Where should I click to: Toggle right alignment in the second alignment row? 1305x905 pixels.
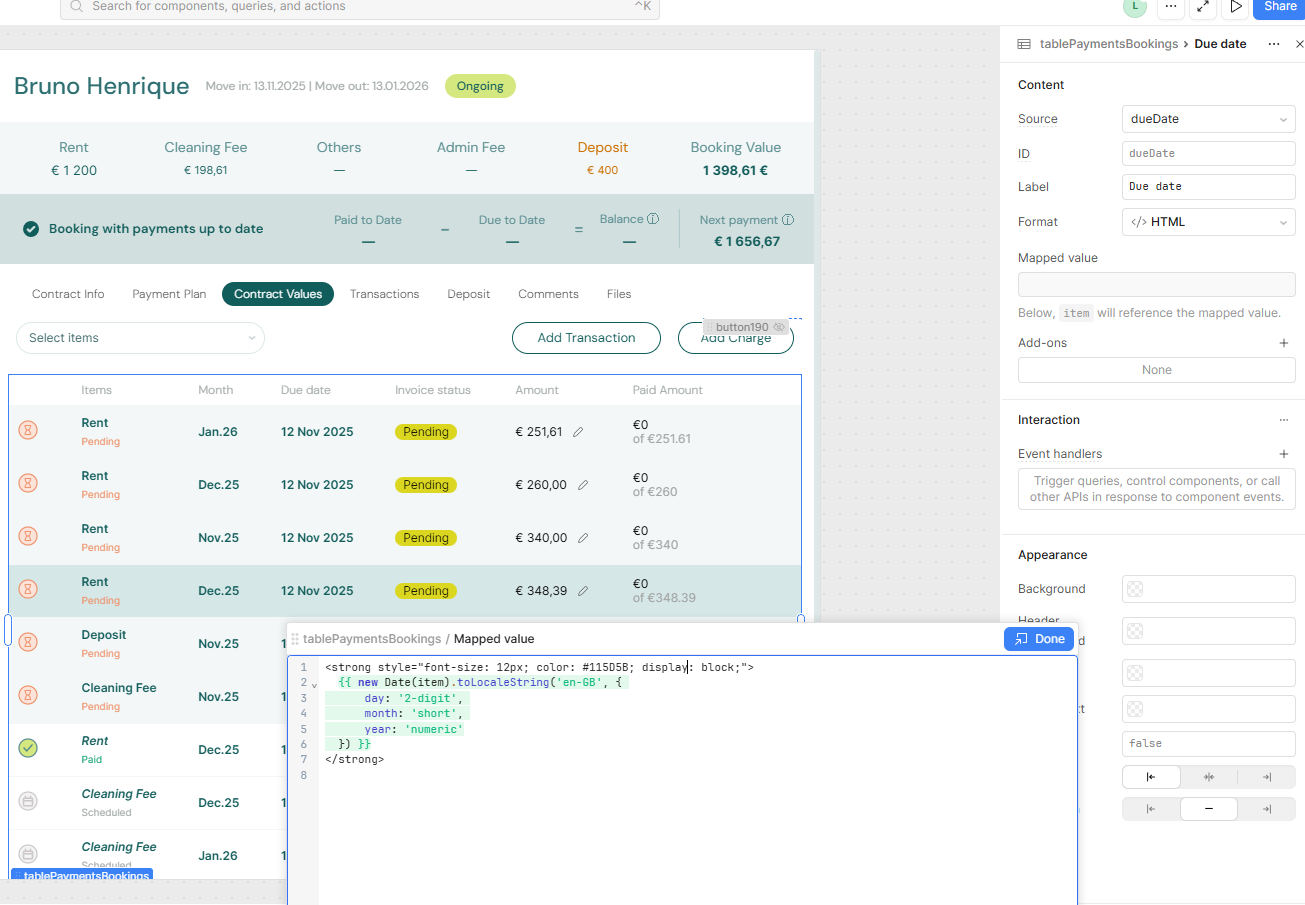(1266, 808)
